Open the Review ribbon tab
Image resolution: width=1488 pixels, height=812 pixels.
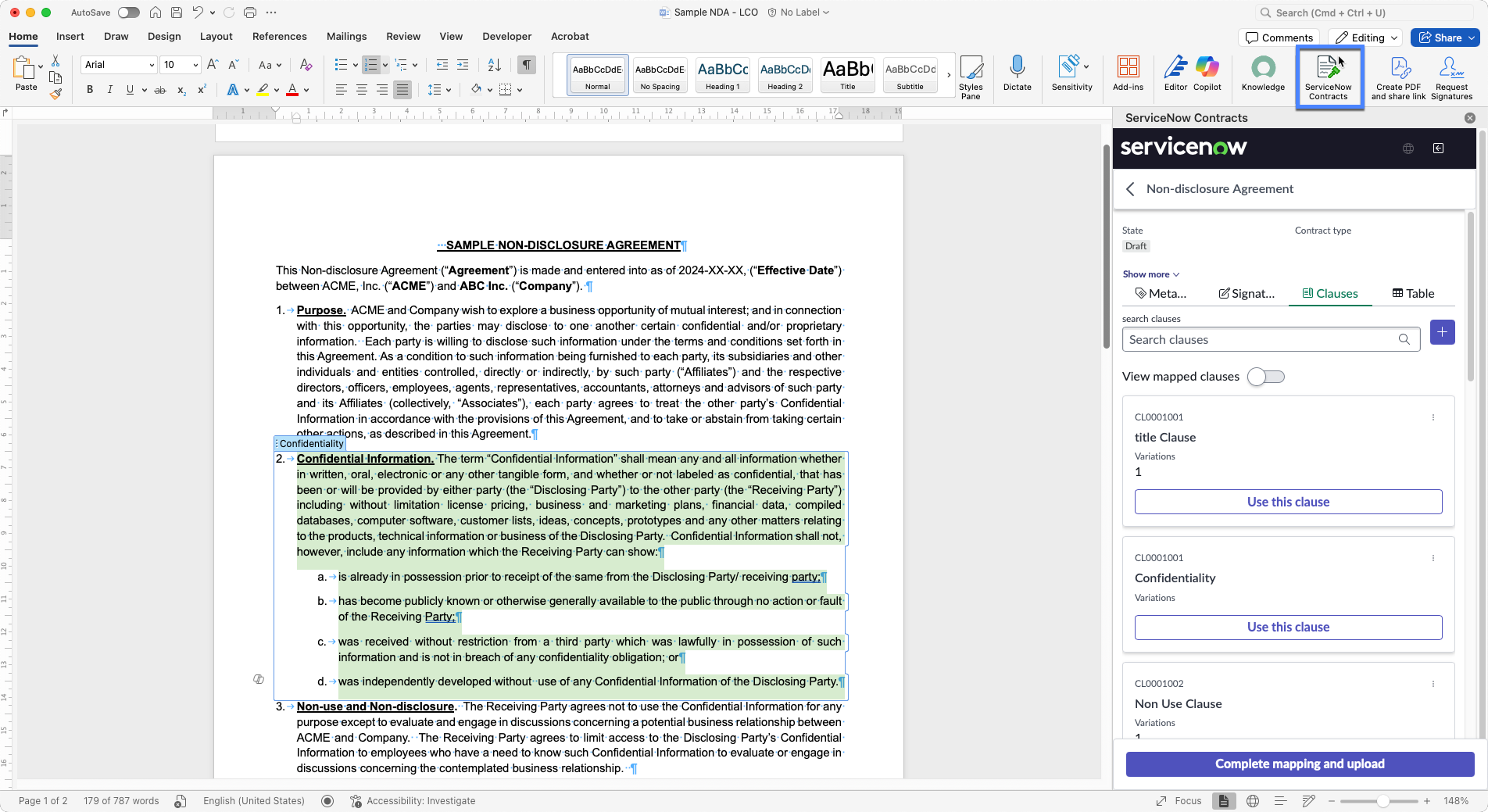tap(402, 37)
